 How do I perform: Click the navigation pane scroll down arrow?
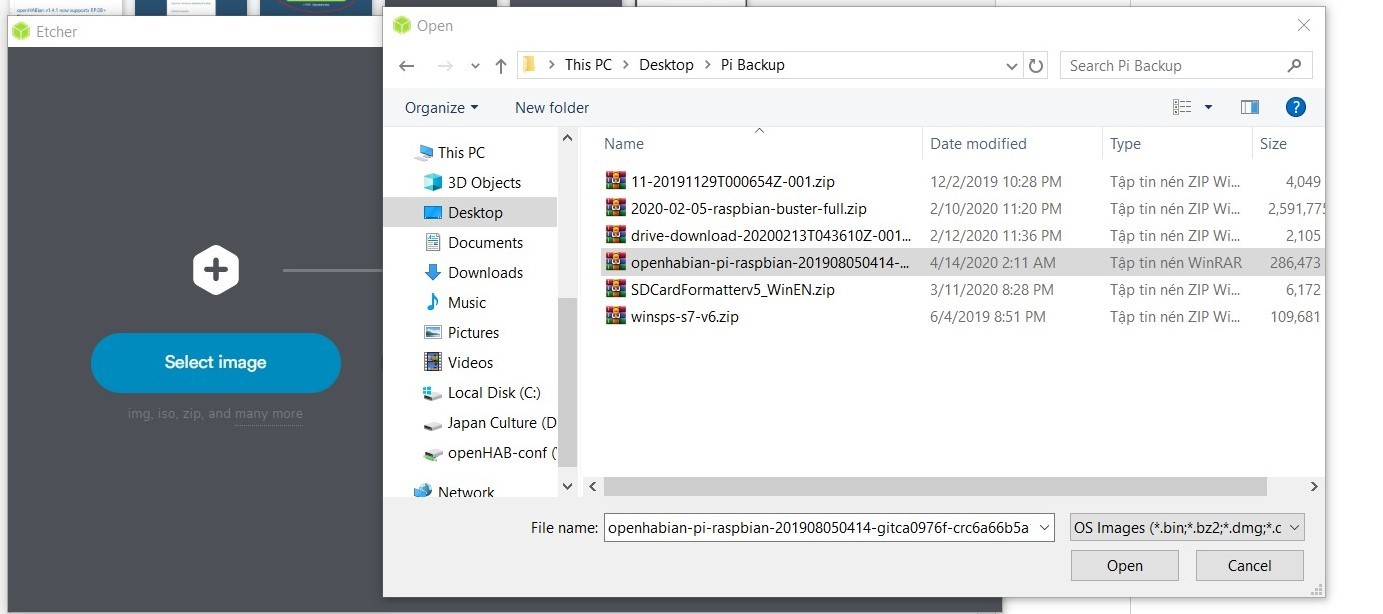coord(568,486)
